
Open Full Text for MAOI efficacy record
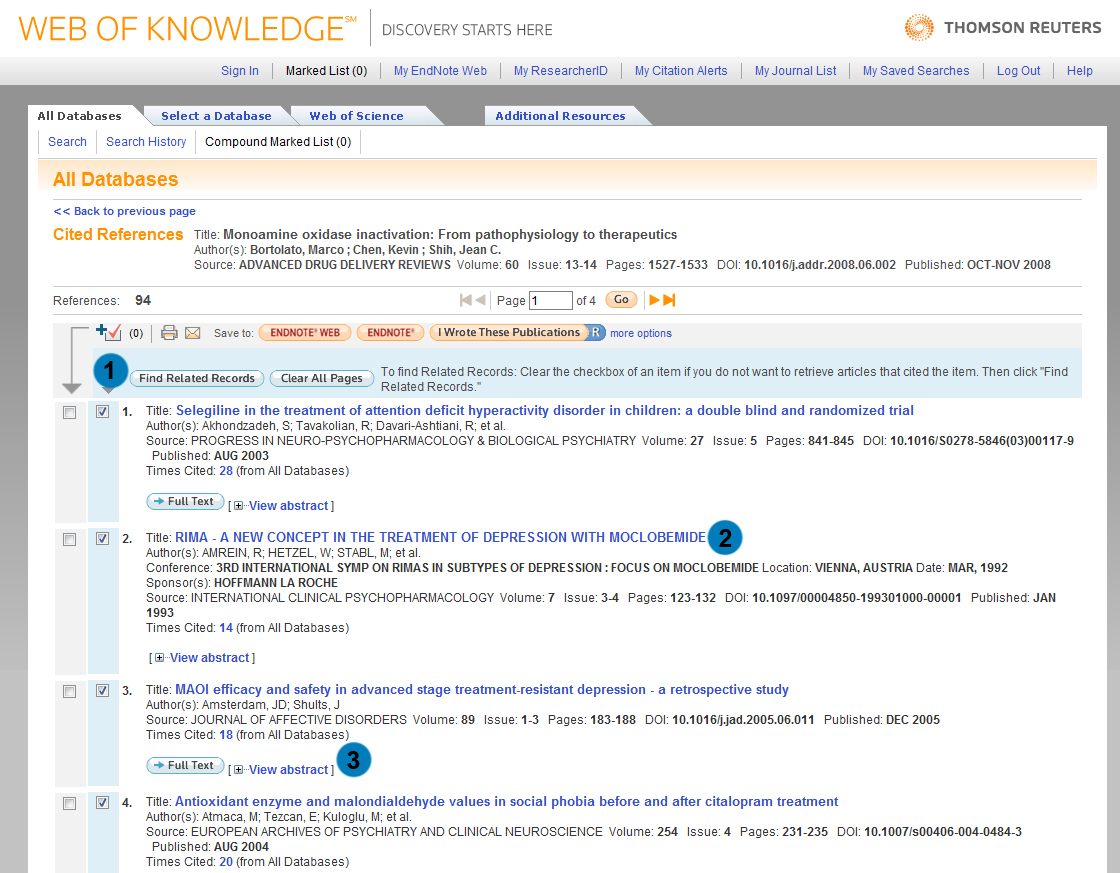[185, 765]
